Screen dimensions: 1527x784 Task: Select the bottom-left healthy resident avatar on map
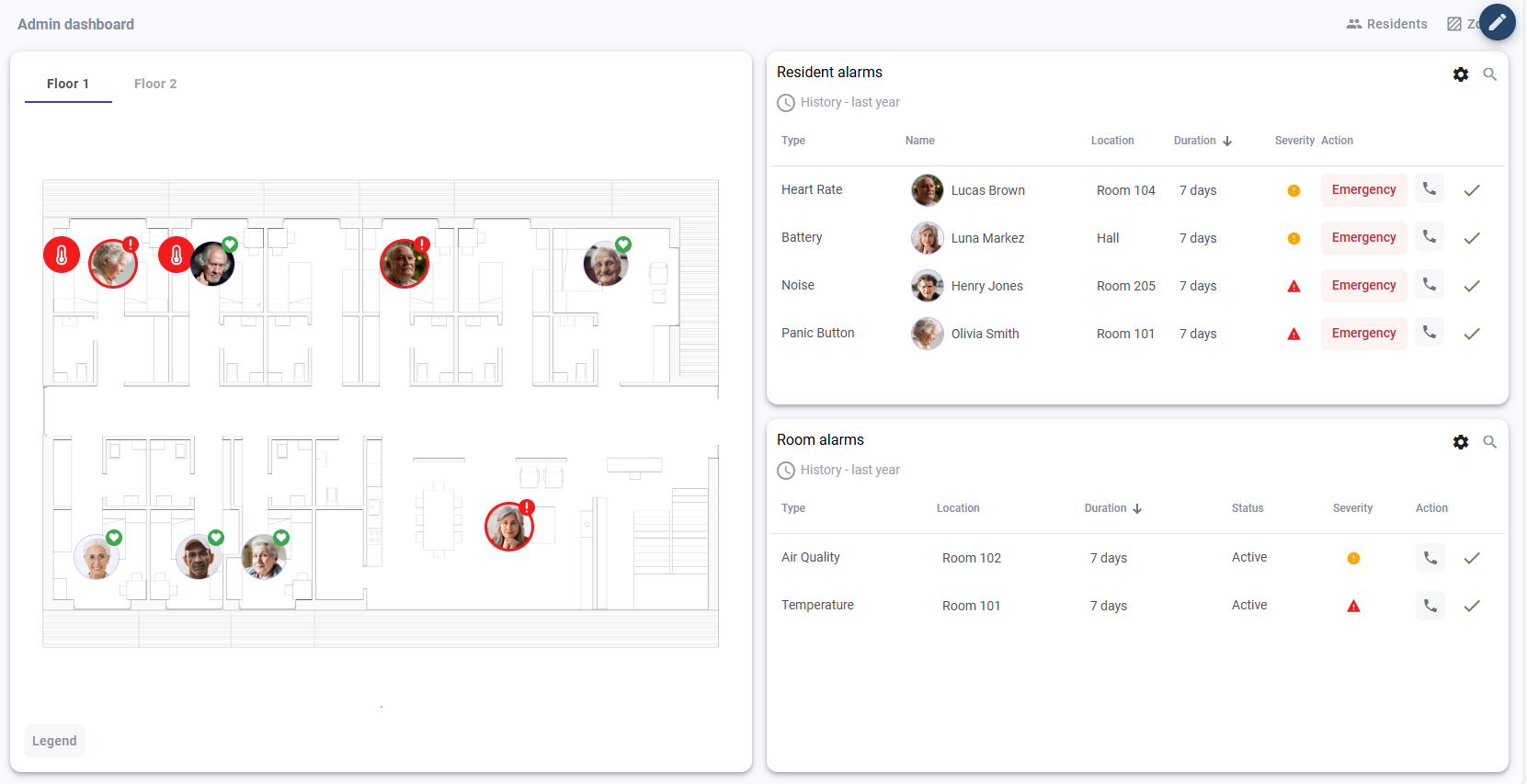[97, 556]
